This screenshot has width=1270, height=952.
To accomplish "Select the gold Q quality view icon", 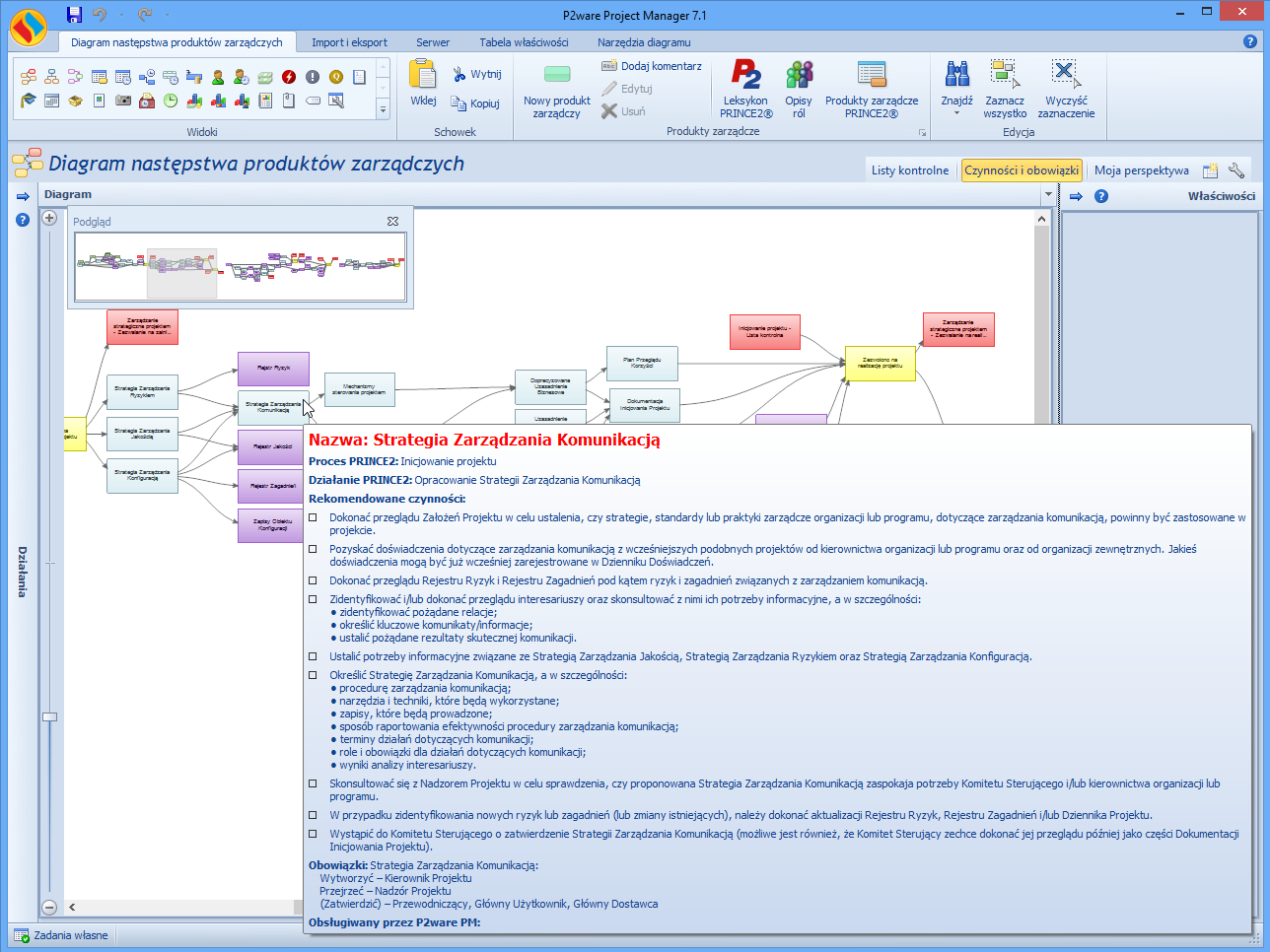I will click(336, 77).
